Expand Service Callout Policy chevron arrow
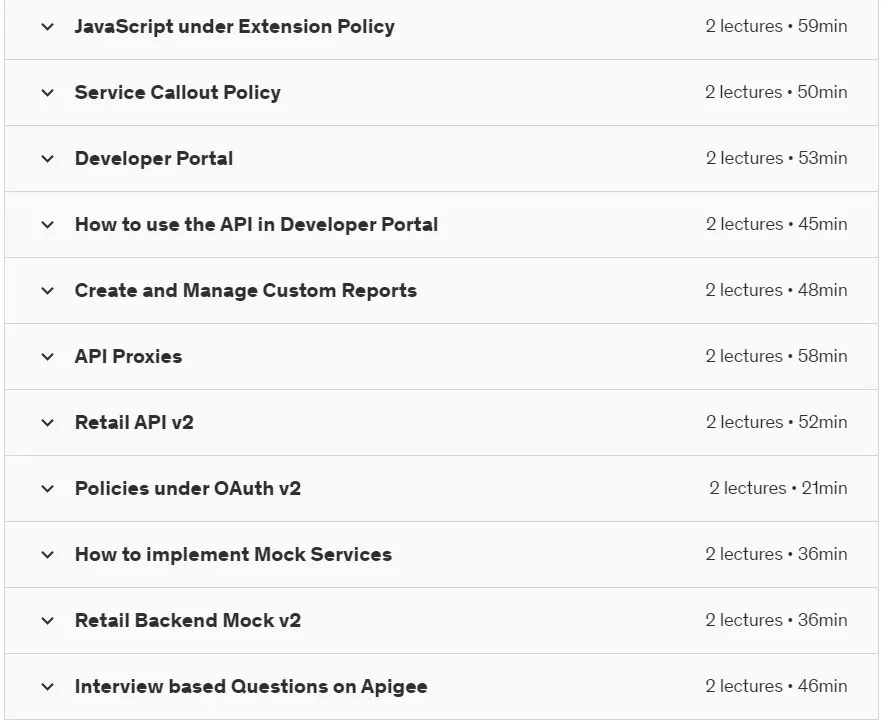 click(48, 92)
